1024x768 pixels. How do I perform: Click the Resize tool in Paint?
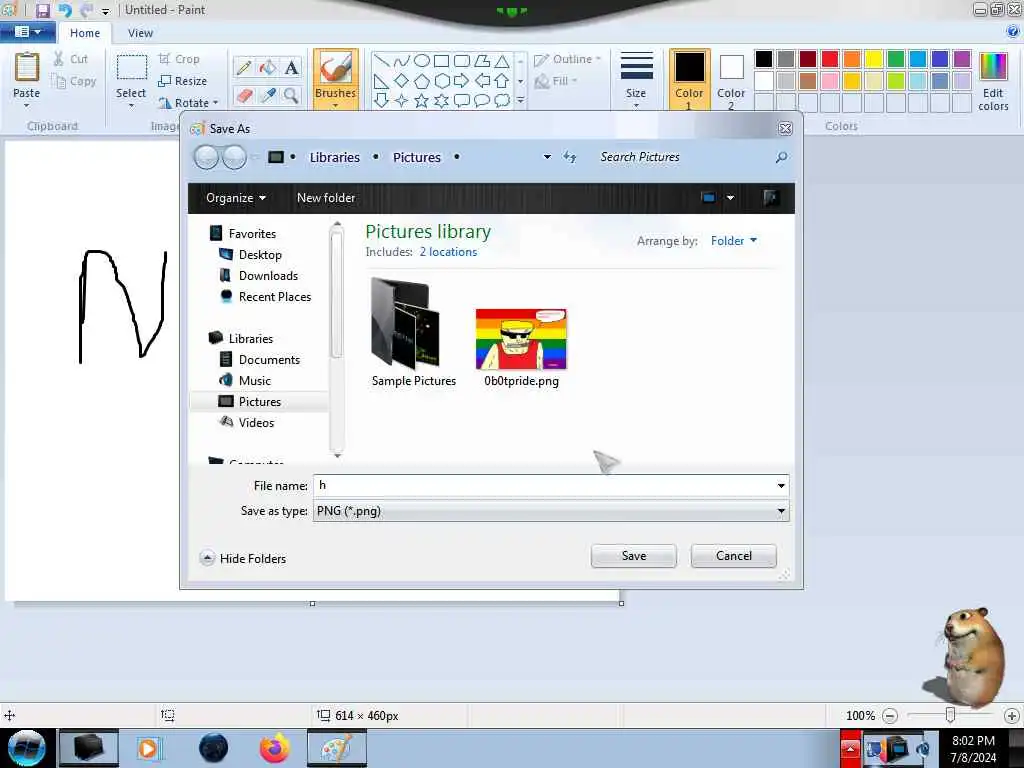point(183,81)
